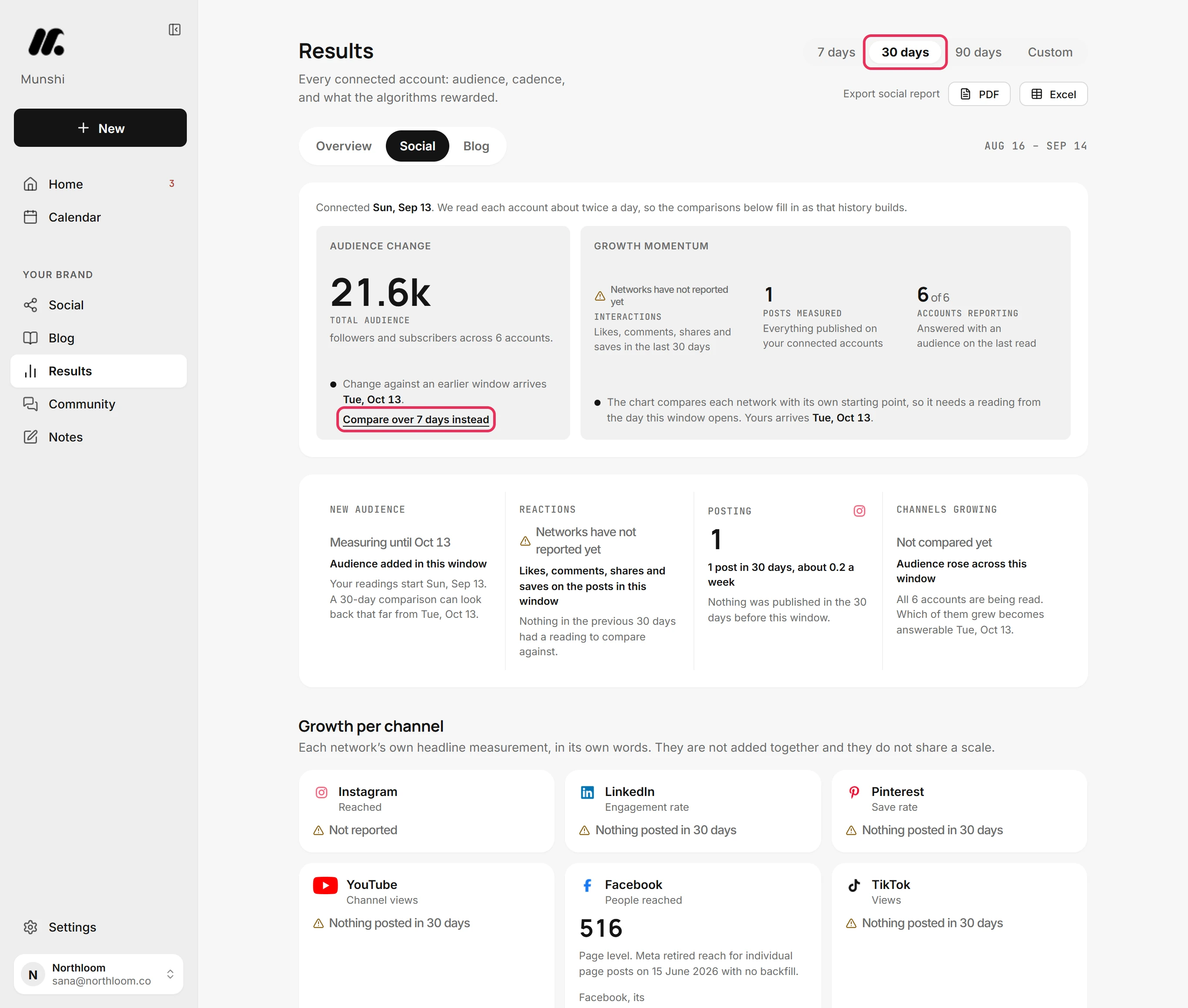Open Home in sidebar

pos(99,184)
